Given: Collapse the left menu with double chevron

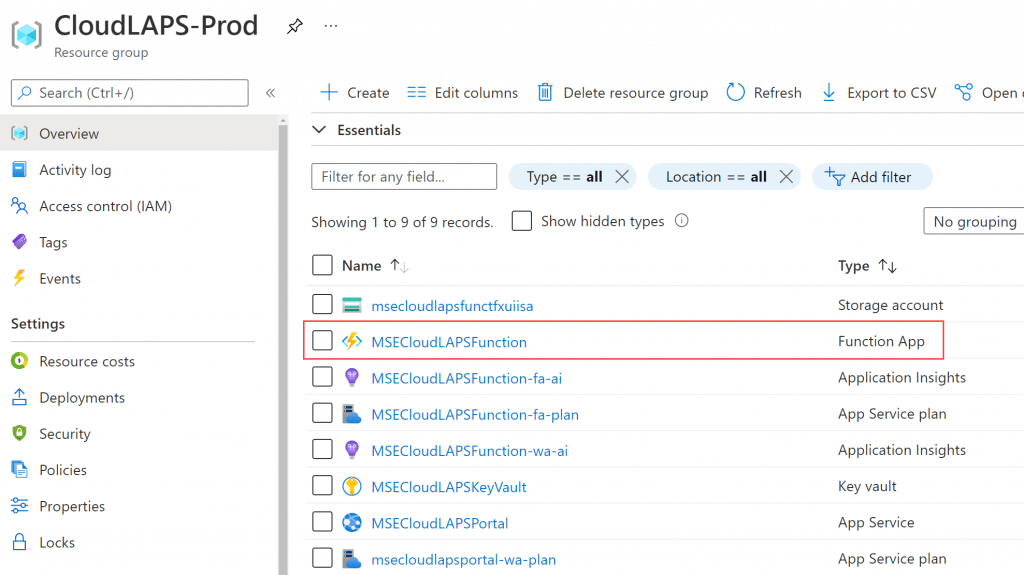Looking at the screenshot, I should point(270,93).
